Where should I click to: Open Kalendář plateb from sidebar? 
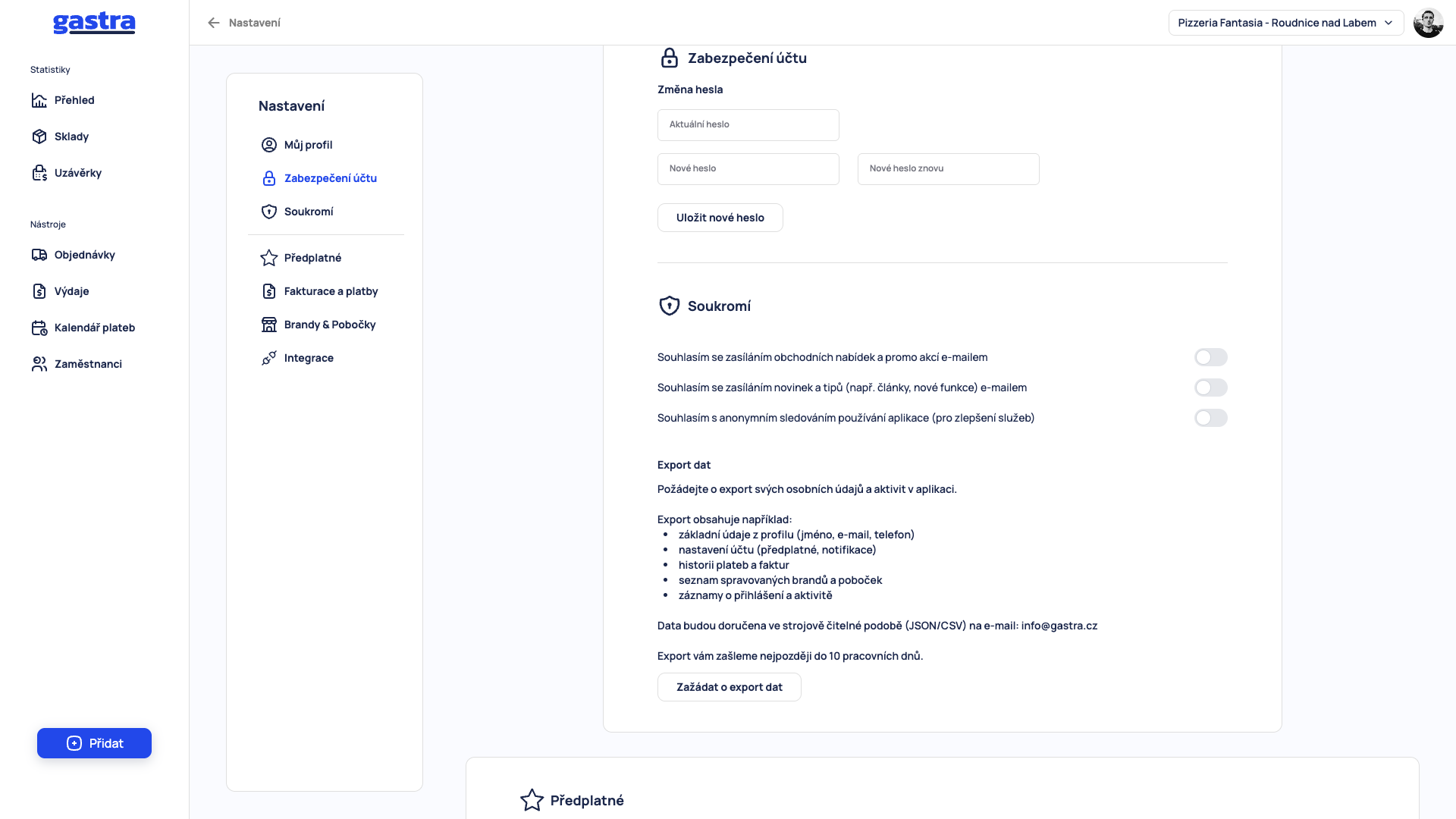coord(95,328)
